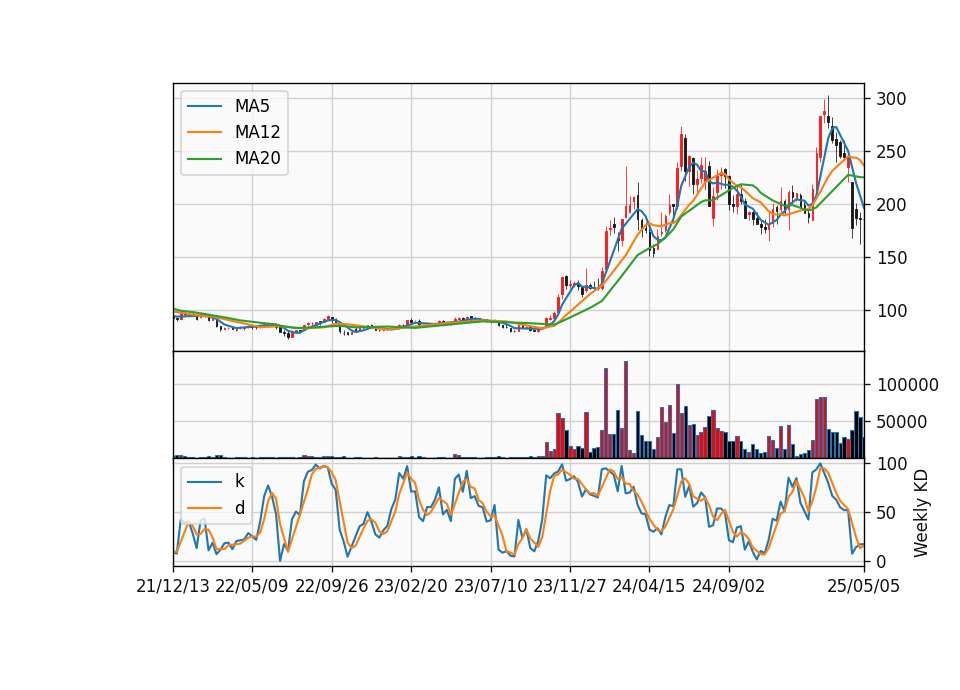Click the 50 tick on the KD axis
This screenshot has width=960, height=690.
coord(886,512)
